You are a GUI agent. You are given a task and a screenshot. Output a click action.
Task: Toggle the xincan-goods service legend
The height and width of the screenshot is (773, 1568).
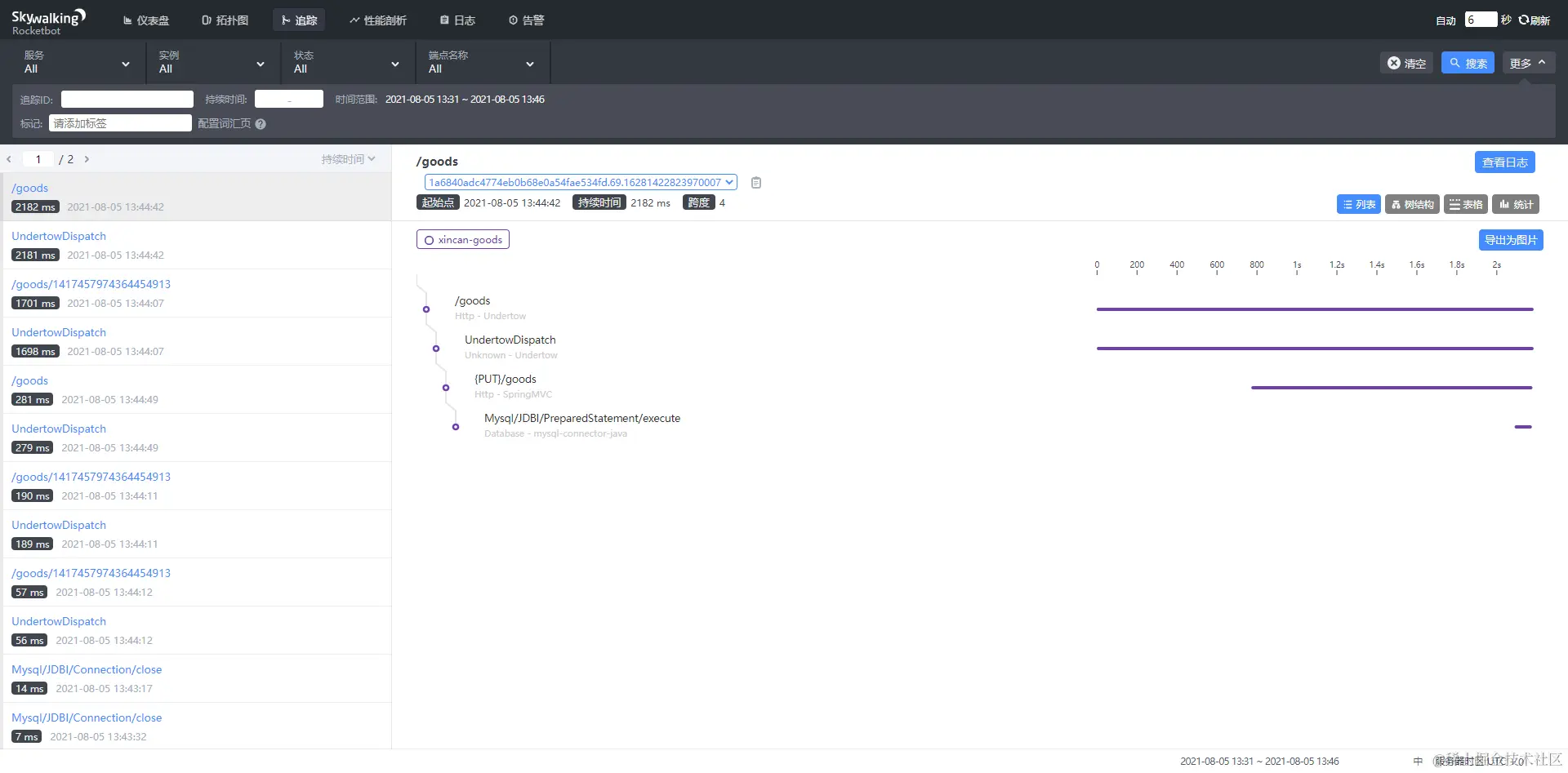coord(463,239)
